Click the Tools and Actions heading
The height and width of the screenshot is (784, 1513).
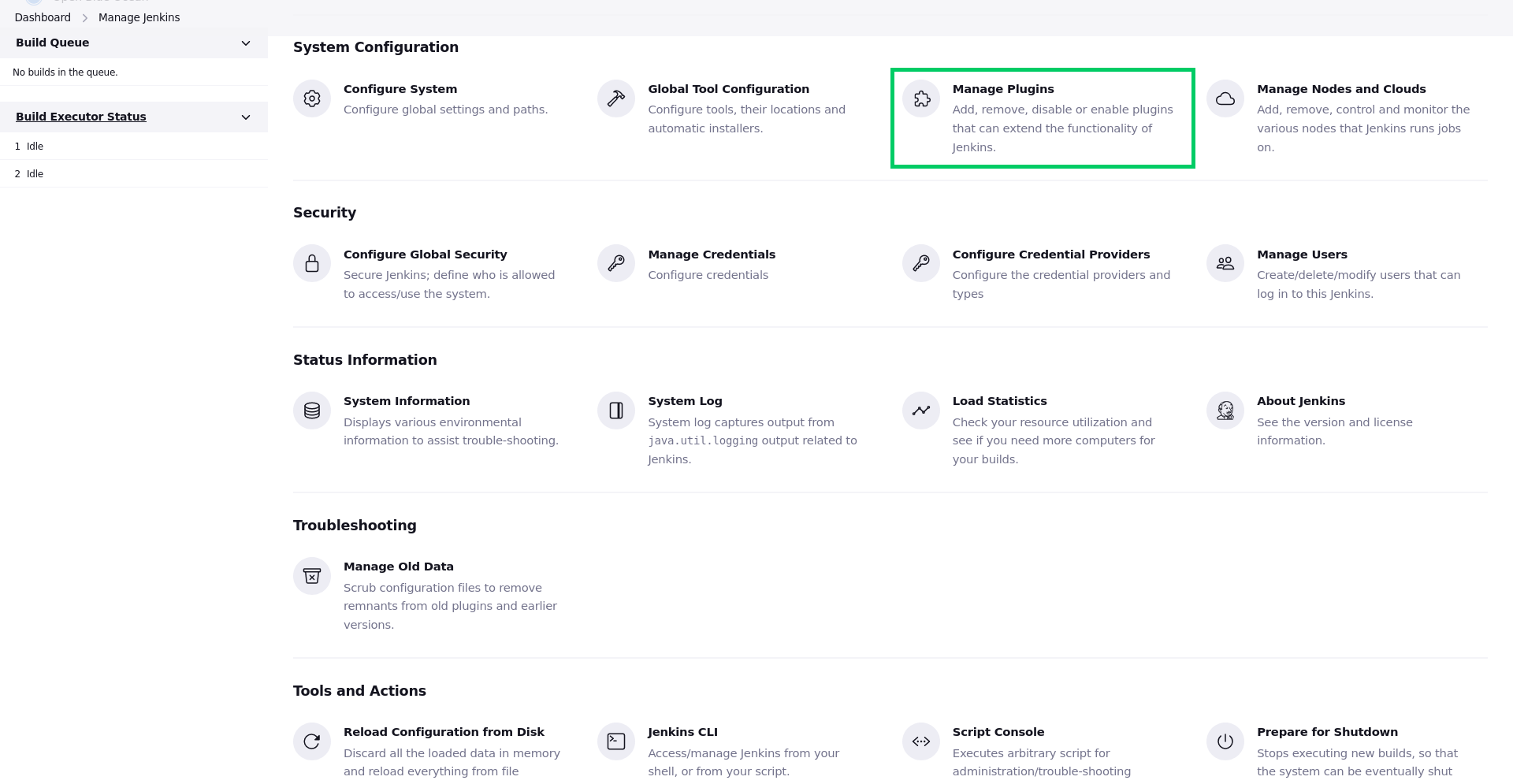tap(359, 691)
